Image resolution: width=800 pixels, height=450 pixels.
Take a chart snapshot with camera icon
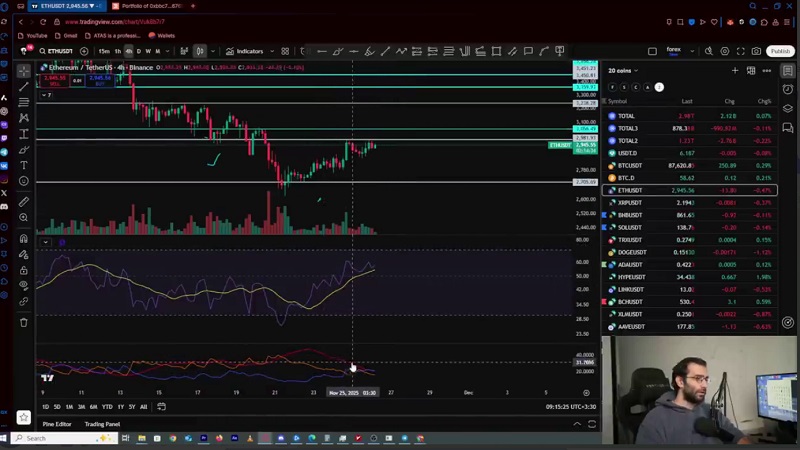tap(755, 51)
